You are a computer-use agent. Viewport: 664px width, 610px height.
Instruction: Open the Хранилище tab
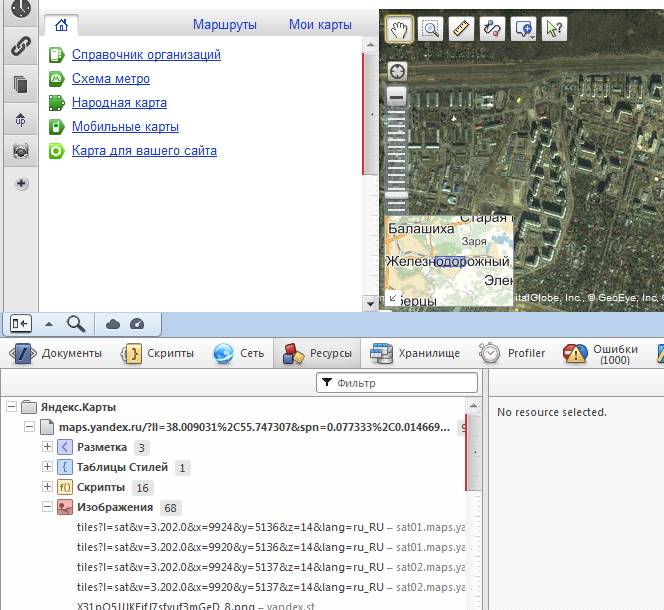pos(415,353)
